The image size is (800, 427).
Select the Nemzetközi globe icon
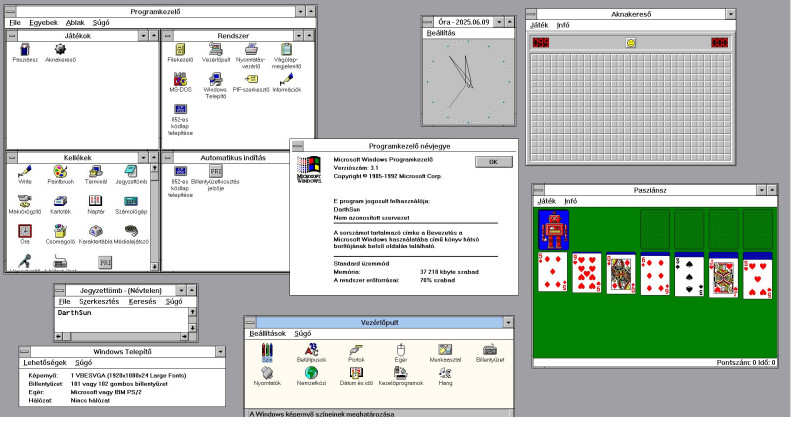[311, 373]
